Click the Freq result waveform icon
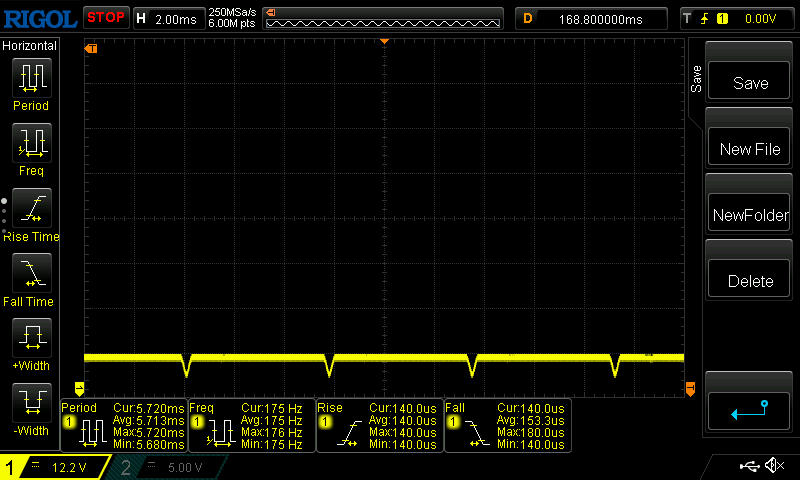The image size is (800, 480). (x=220, y=434)
